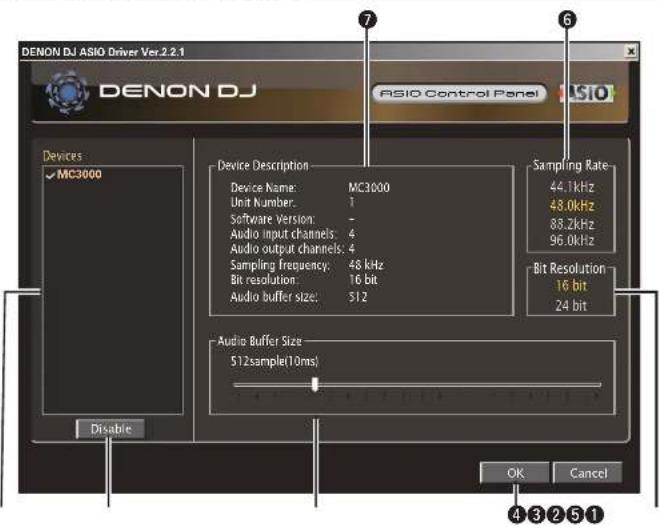Screen dimensions: 659x528
Task: Switch bit resolution to 24 bit
Action: point(571,306)
